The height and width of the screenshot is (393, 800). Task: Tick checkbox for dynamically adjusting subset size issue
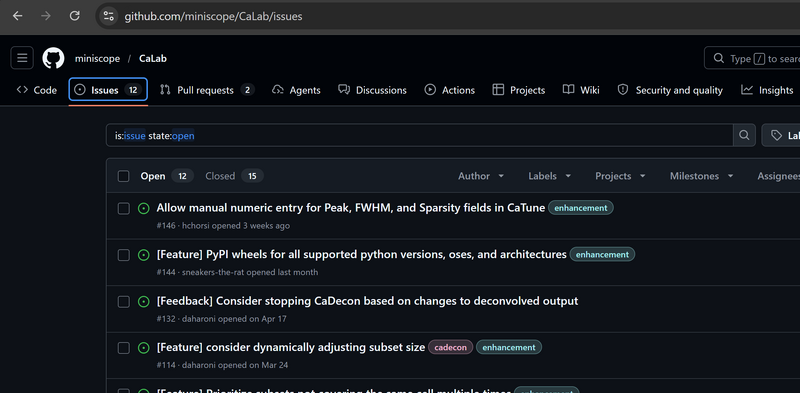click(123, 348)
